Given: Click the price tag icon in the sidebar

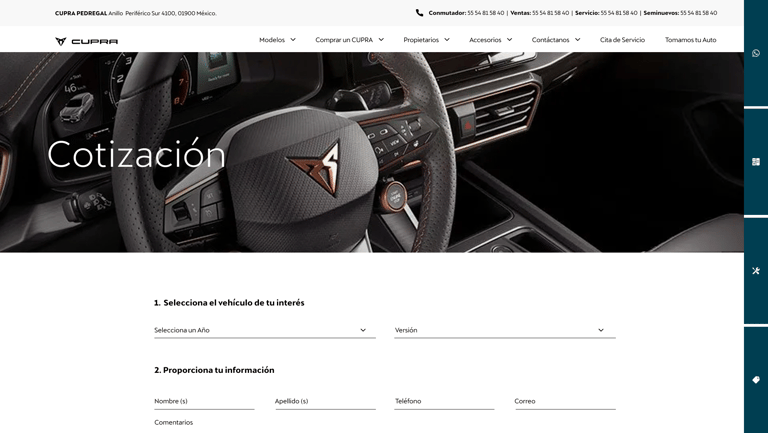Looking at the screenshot, I should [756, 380].
